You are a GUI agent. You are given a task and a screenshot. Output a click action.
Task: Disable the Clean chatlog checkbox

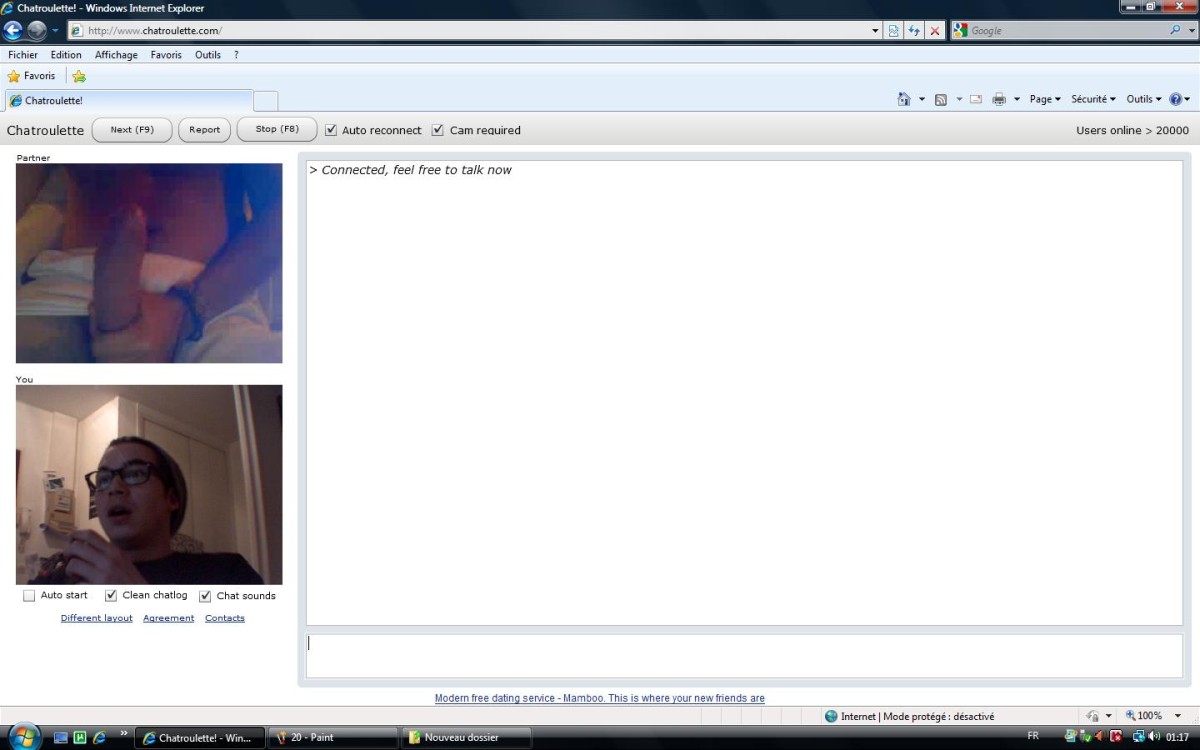coord(111,596)
